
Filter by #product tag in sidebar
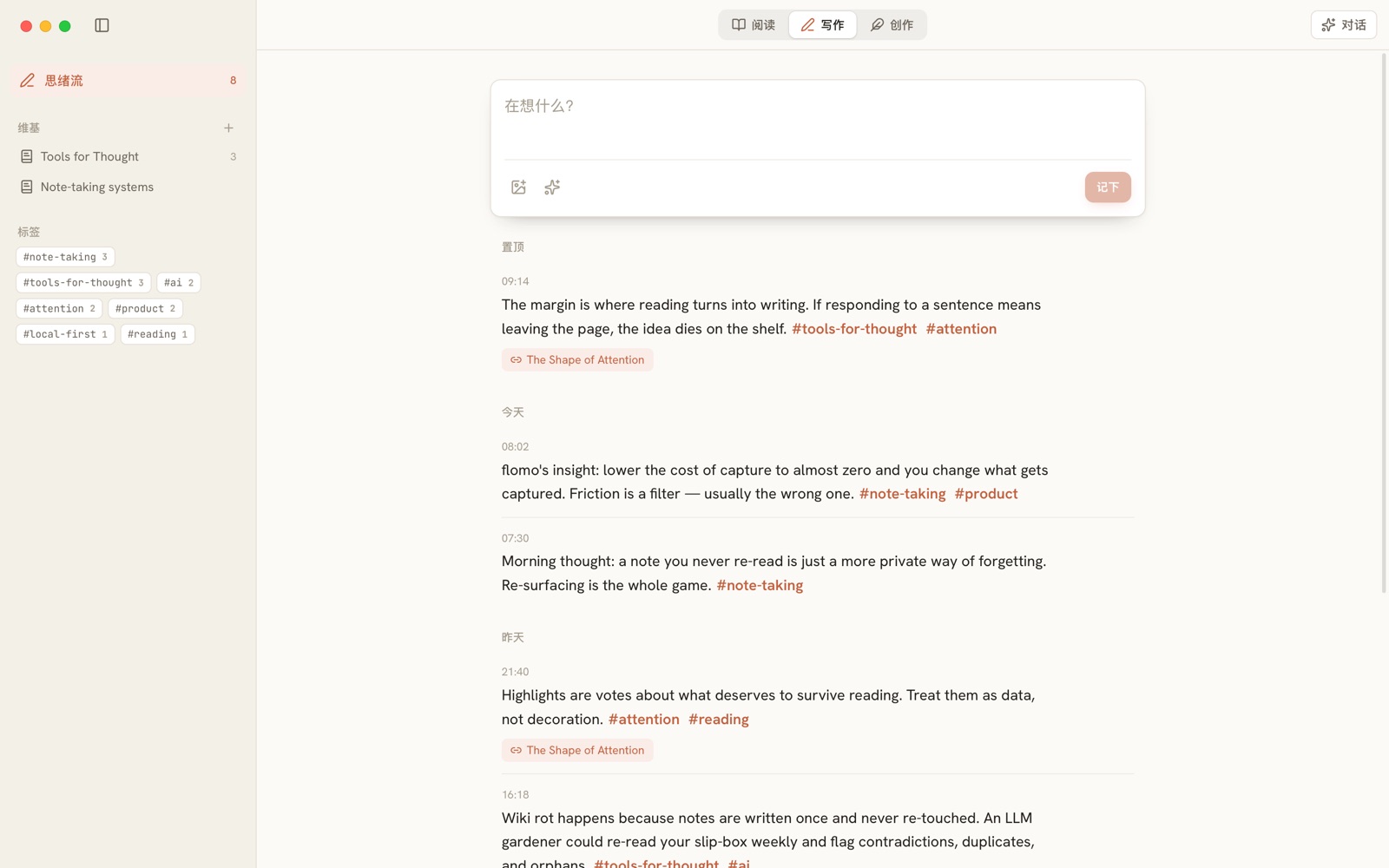click(145, 309)
